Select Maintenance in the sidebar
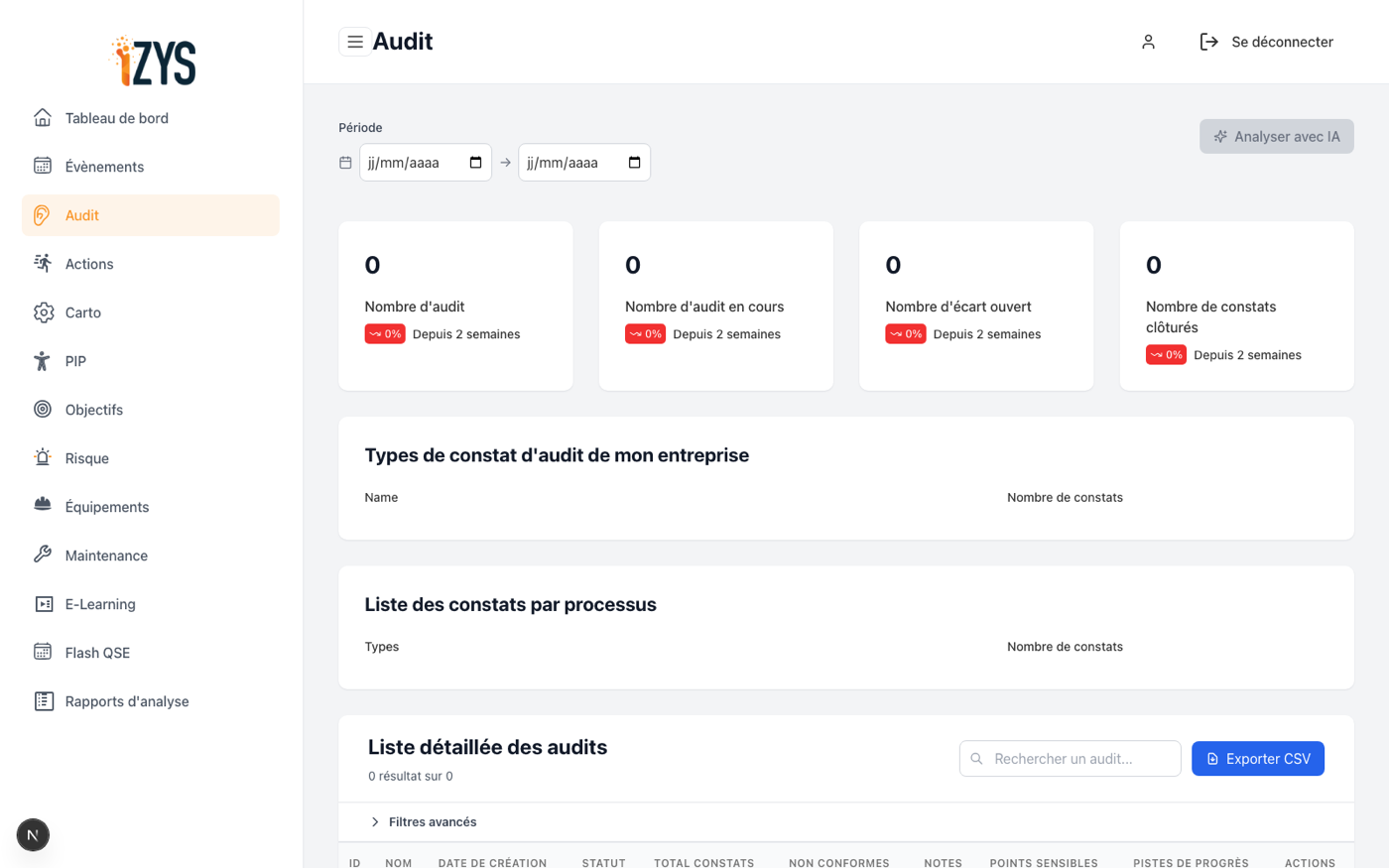Viewport: 1389px width, 868px height. click(x=151, y=556)
